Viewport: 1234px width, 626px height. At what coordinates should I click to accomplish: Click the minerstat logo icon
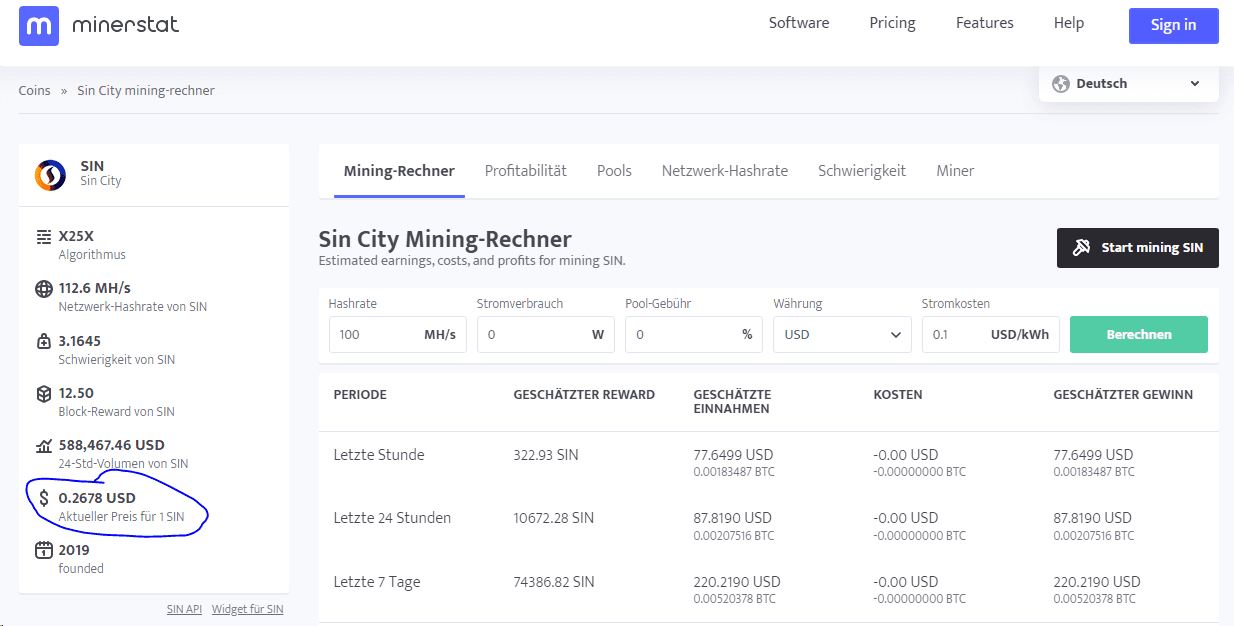pos(39,25)
